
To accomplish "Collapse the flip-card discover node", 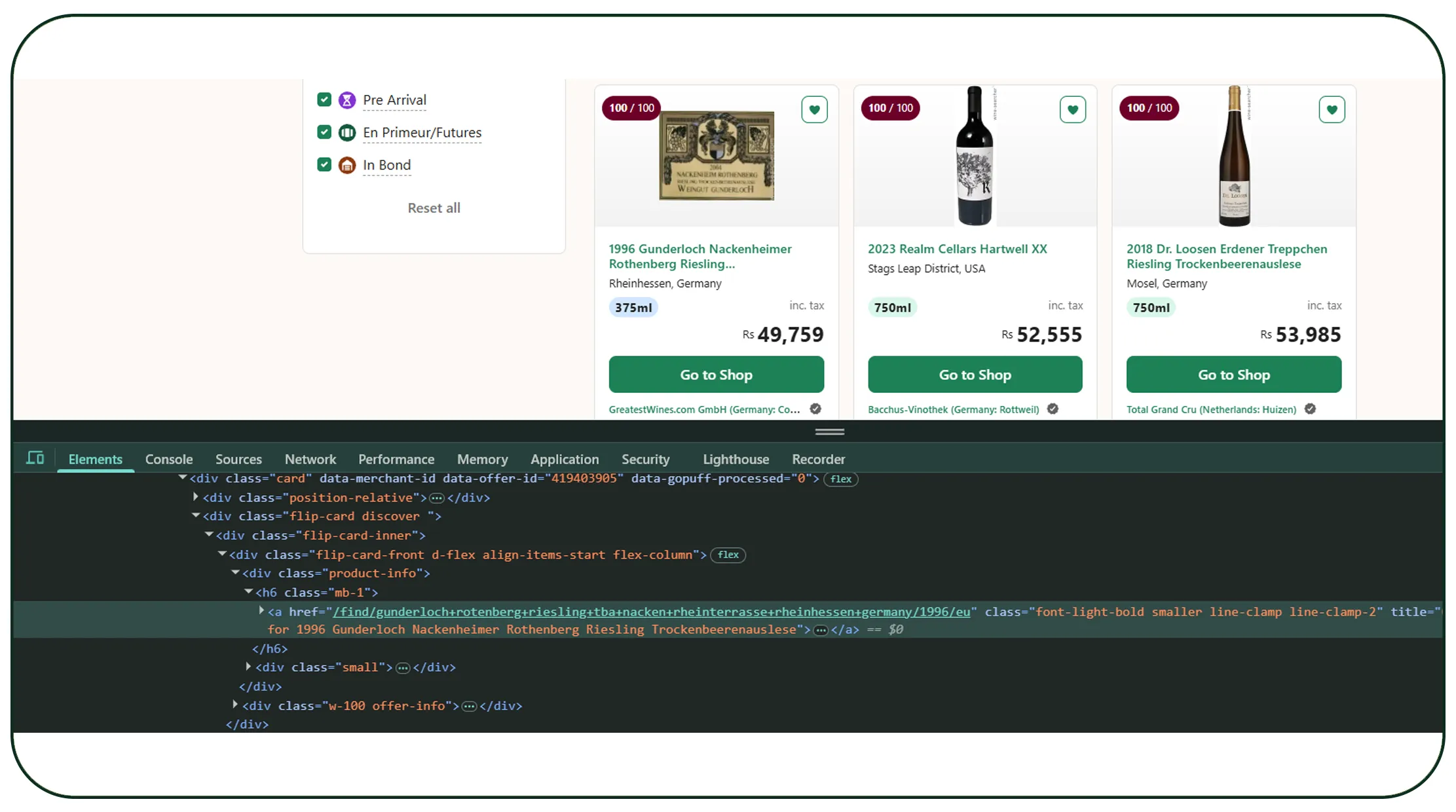I will (196, 515).
